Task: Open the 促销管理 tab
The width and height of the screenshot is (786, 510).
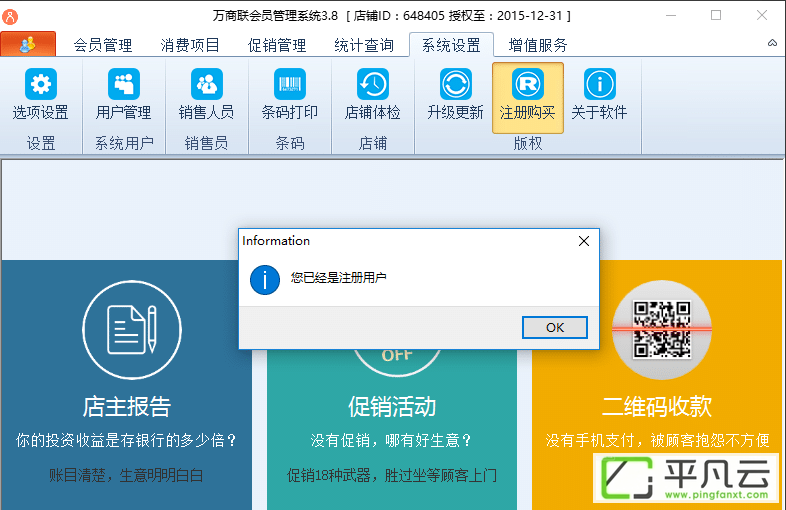Action: 277,45
